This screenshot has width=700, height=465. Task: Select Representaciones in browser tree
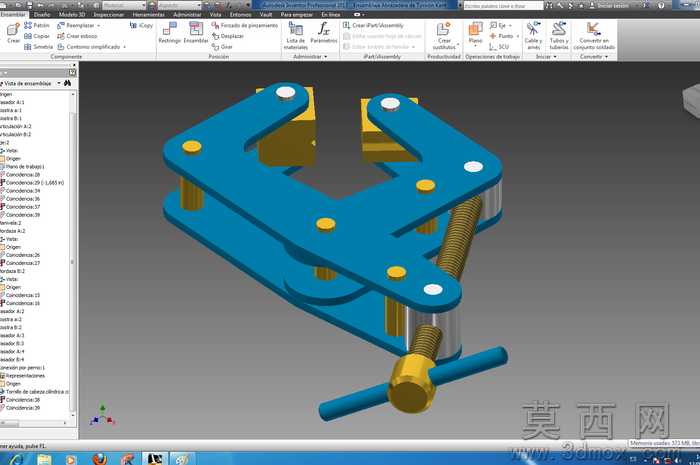pyautogui.click(x=23, y=375)
